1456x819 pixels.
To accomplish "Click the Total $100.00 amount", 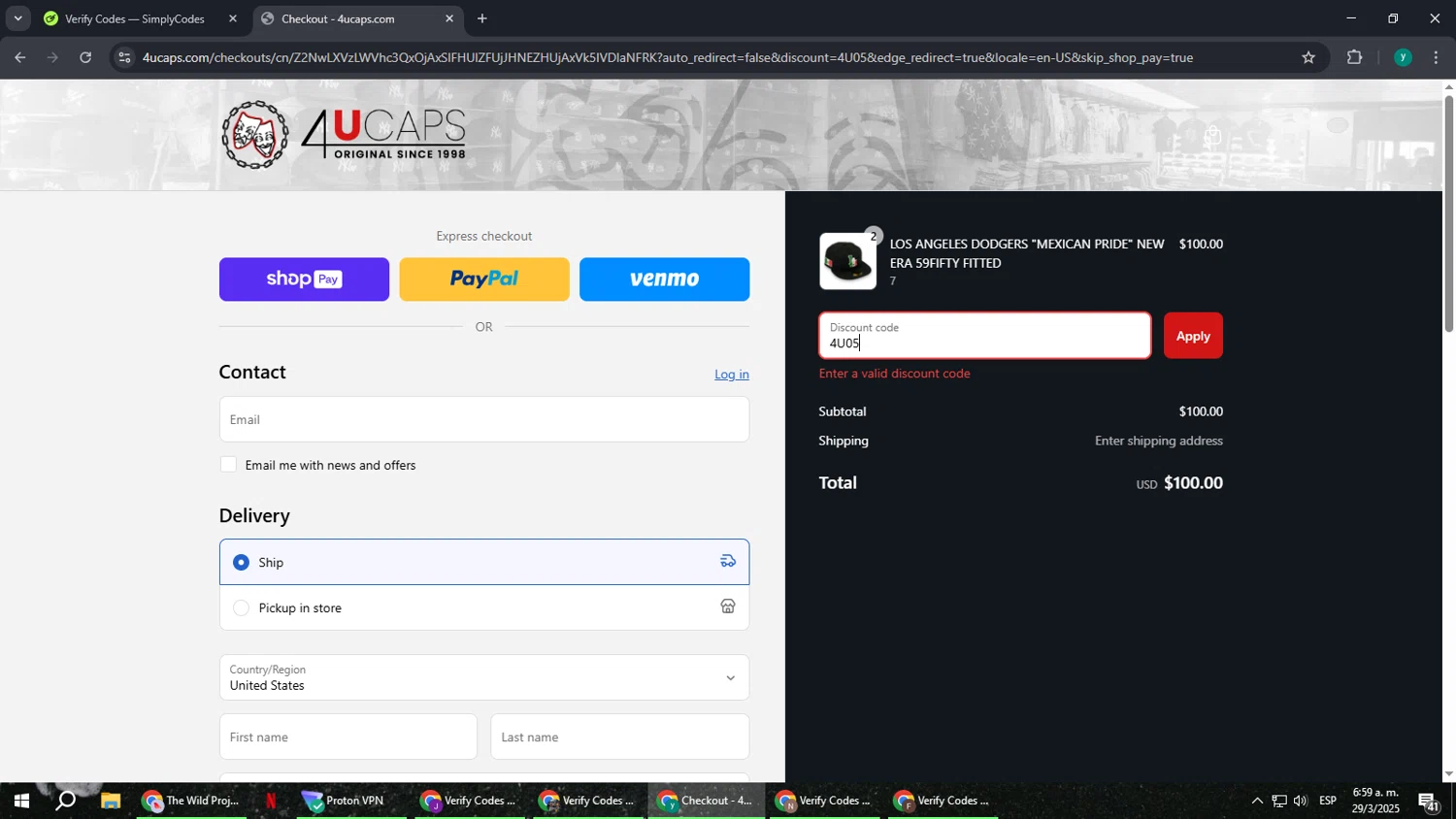I will click(x=1193, y=483).
